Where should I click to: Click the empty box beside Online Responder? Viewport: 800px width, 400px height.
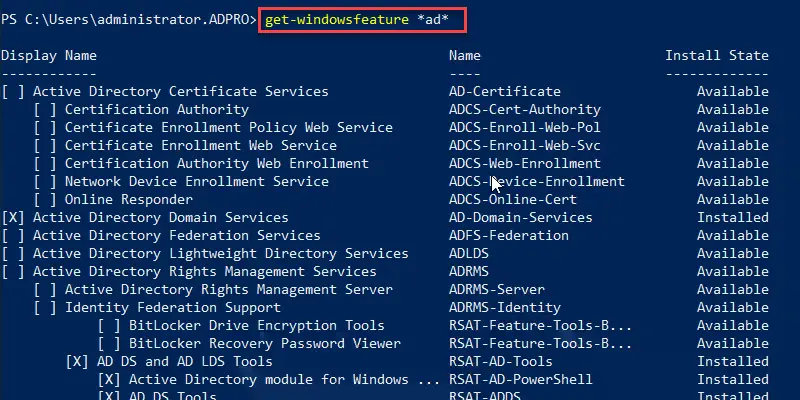[x=45, y=199]
